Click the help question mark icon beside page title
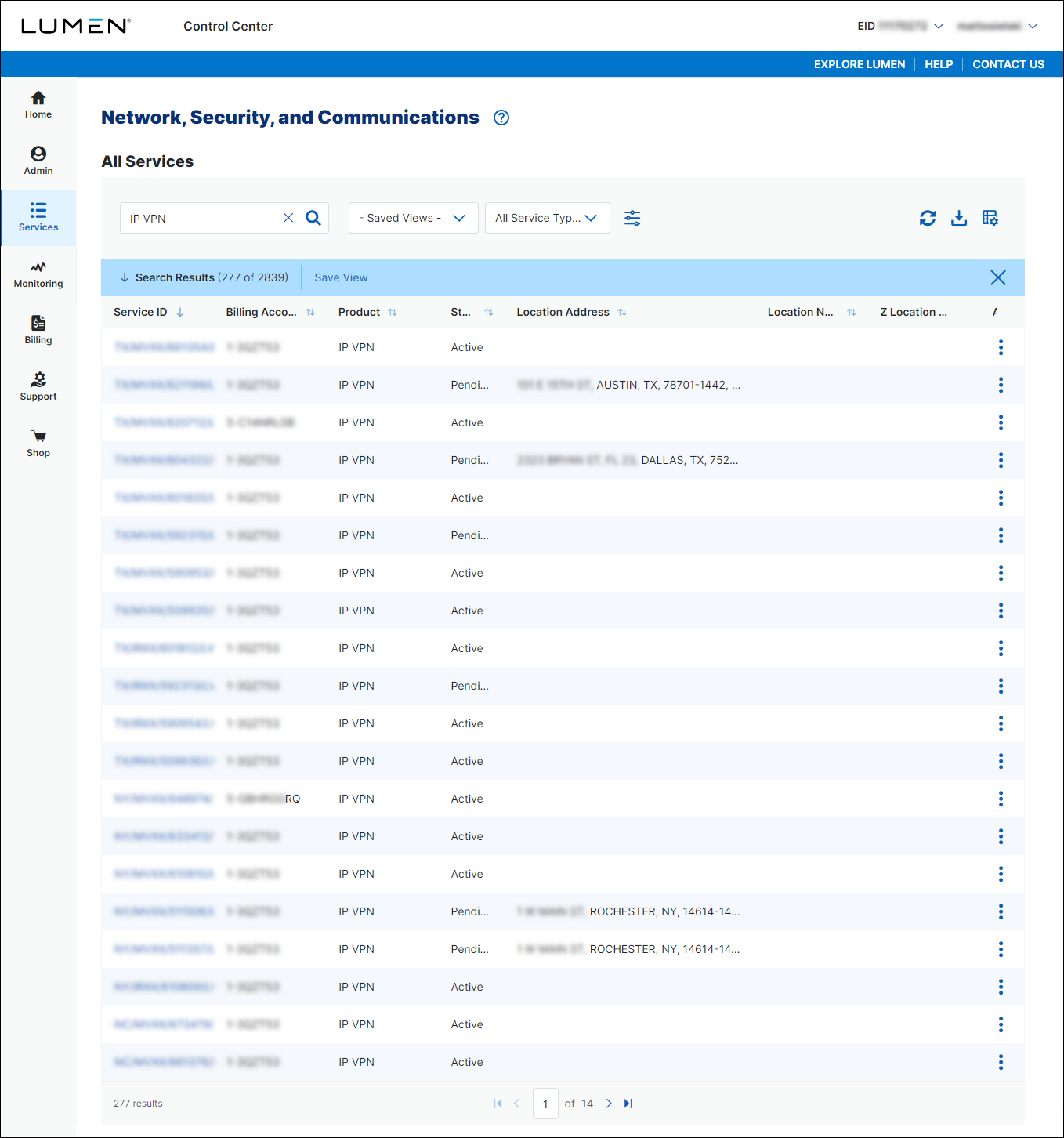Viewport: 1064px width, 1138px height. [x=501, y=118]
